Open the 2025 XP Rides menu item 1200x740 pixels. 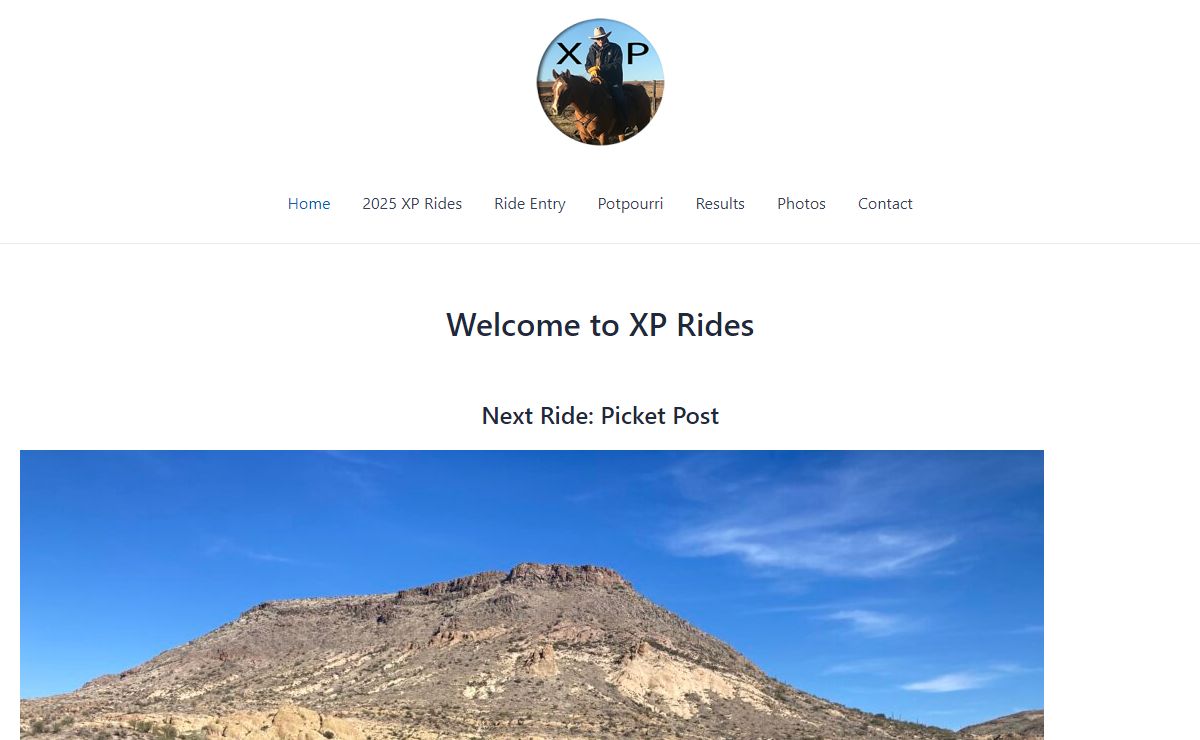412,204
